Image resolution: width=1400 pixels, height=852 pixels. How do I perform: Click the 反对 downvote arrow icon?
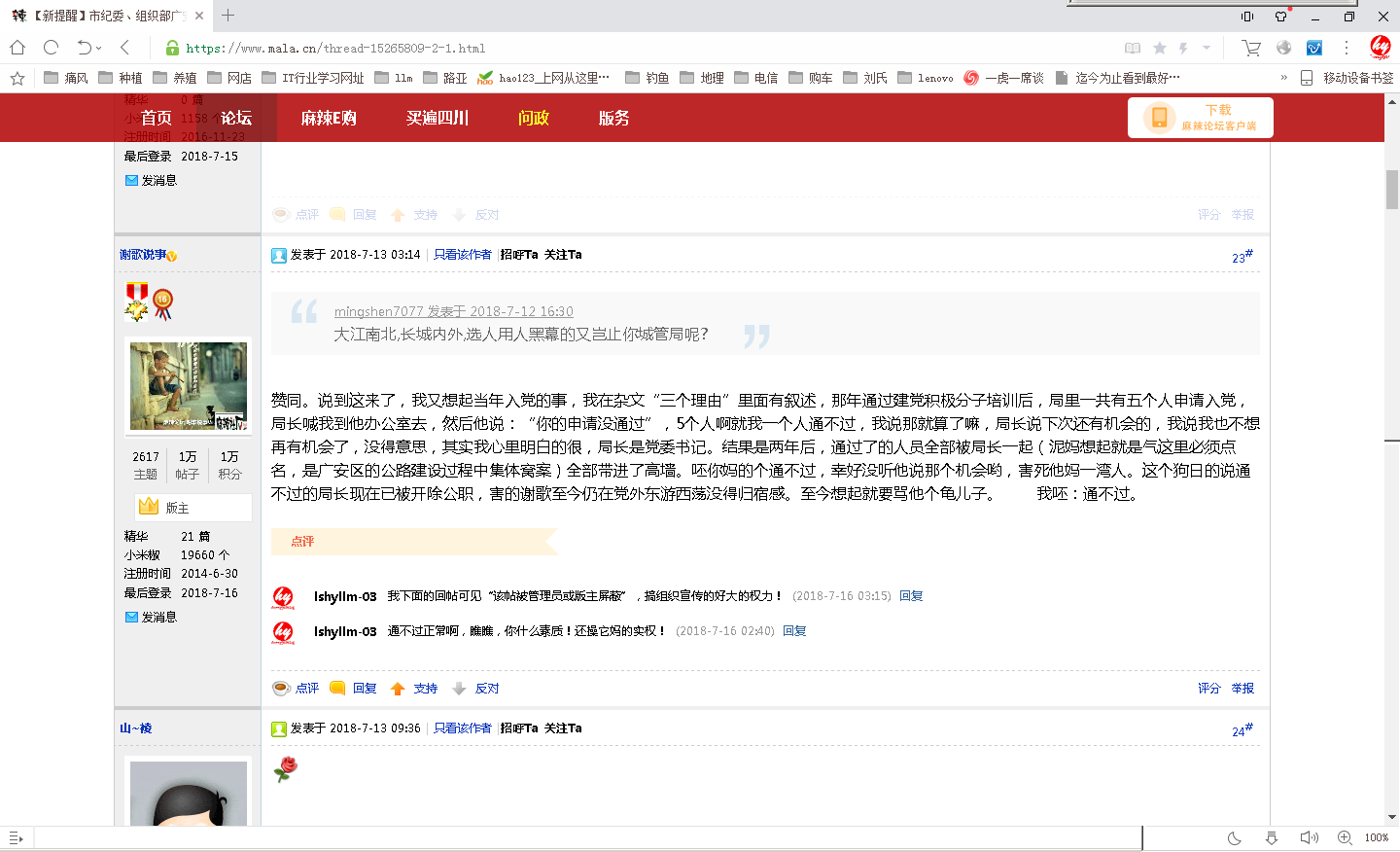455,688
